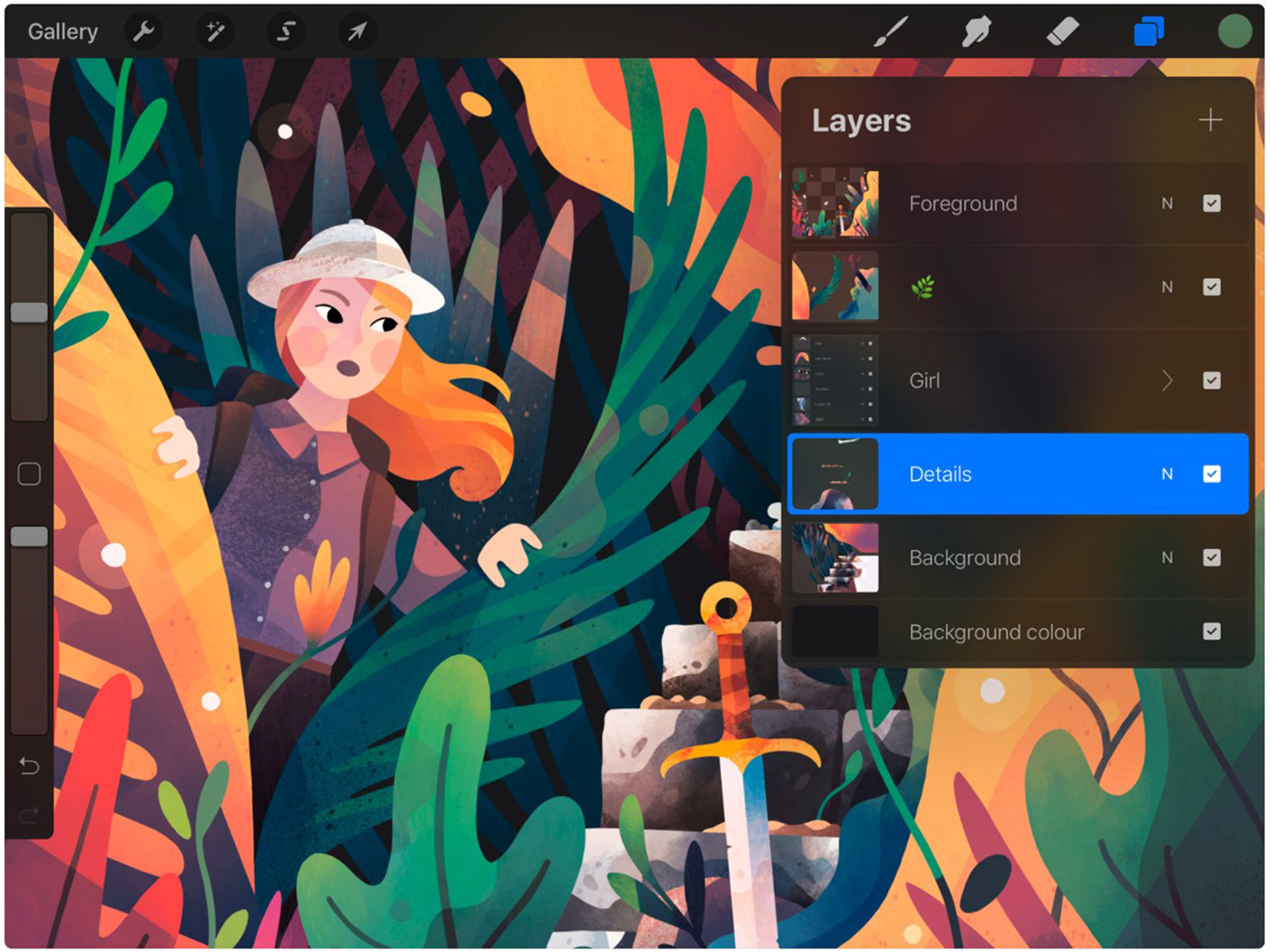
Task: Expand the Girl layer group
Action: [x=1166, y=380]
